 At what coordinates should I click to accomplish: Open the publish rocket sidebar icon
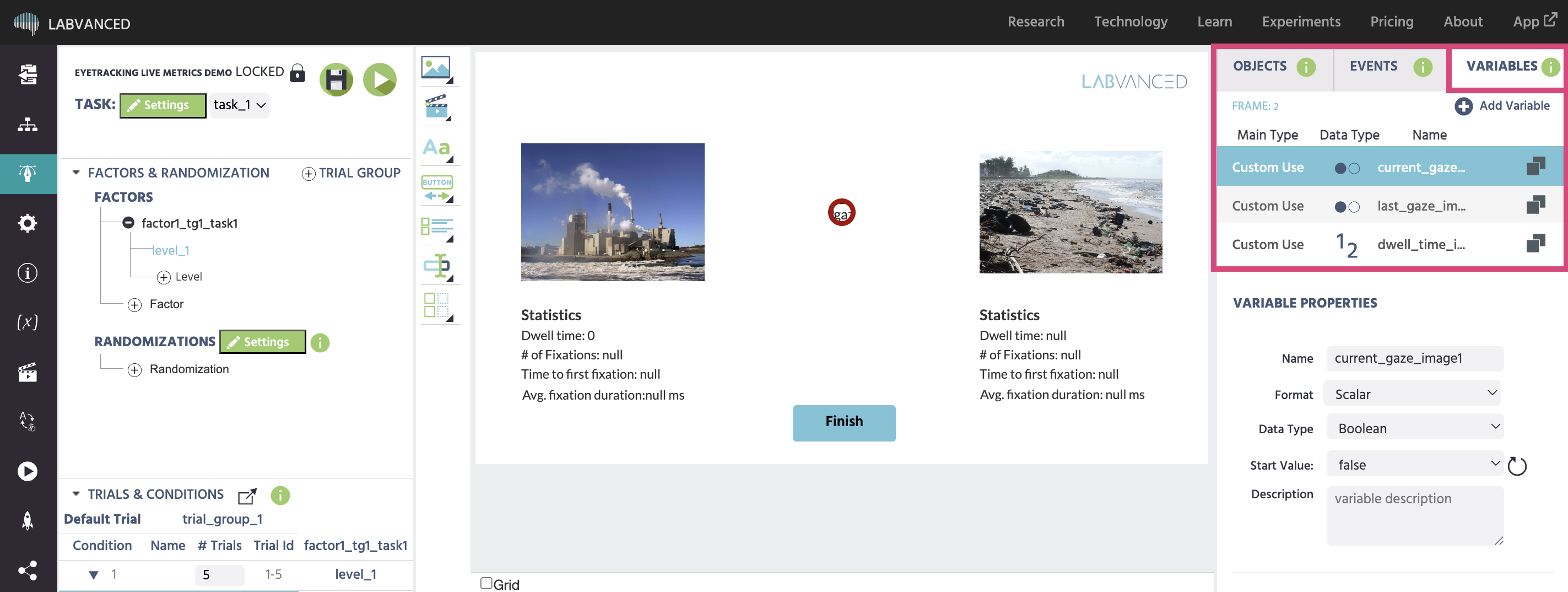coord(28,521)
